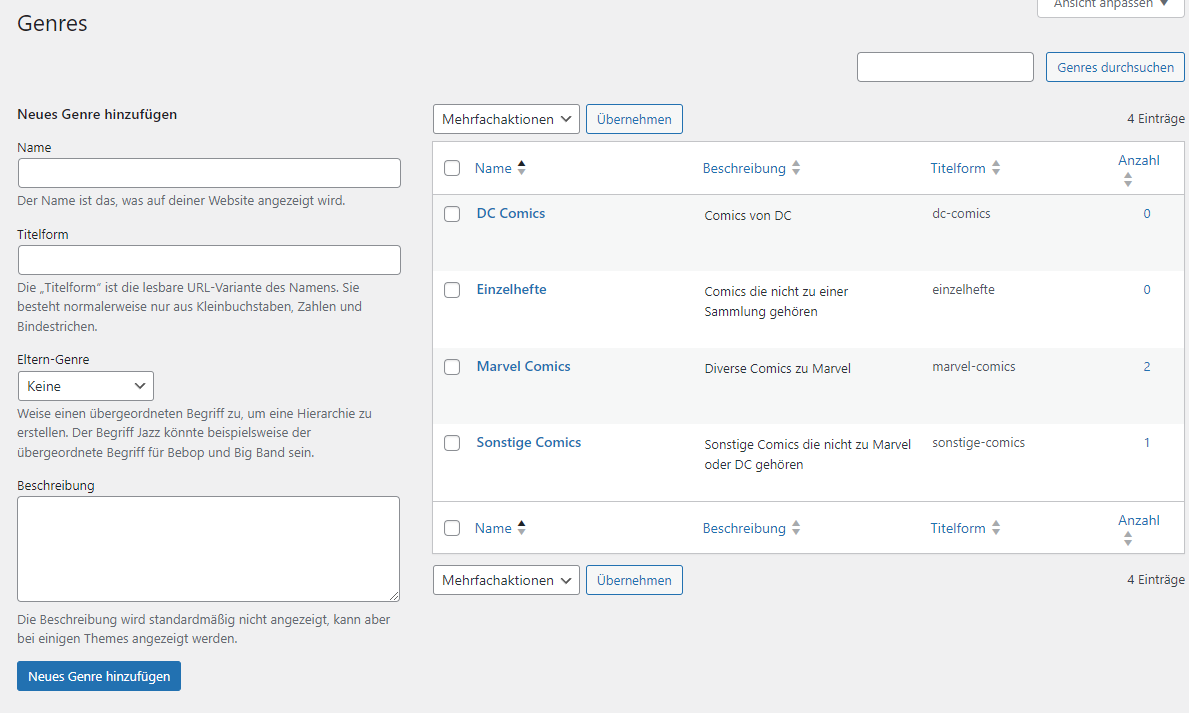Sort by Name using header sort arrows
Viewport: 1189px width, 713px height.
521,168
